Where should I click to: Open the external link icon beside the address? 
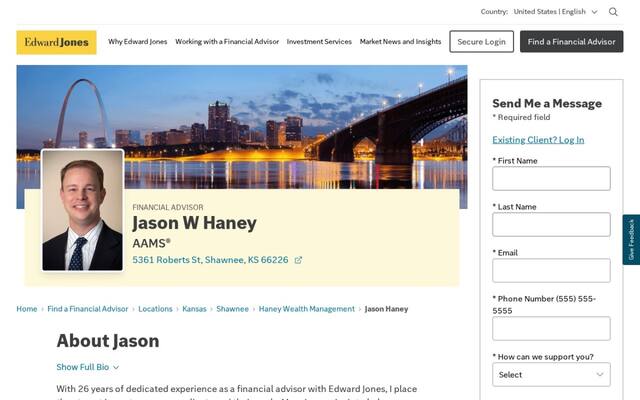point(298,260)
